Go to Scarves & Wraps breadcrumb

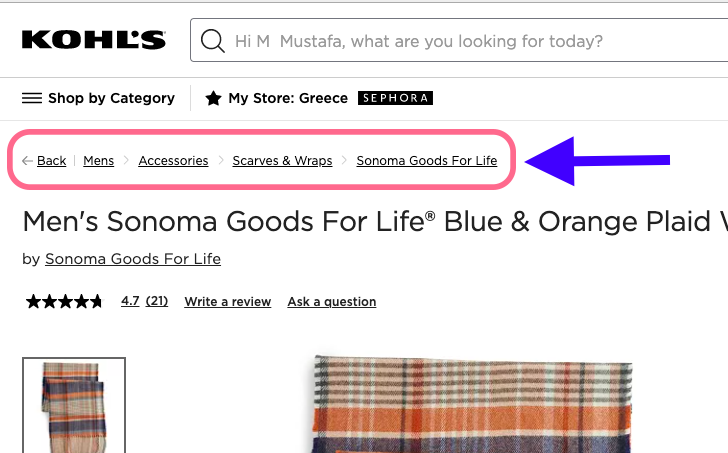pyautogui.click(x=282, y=161)
